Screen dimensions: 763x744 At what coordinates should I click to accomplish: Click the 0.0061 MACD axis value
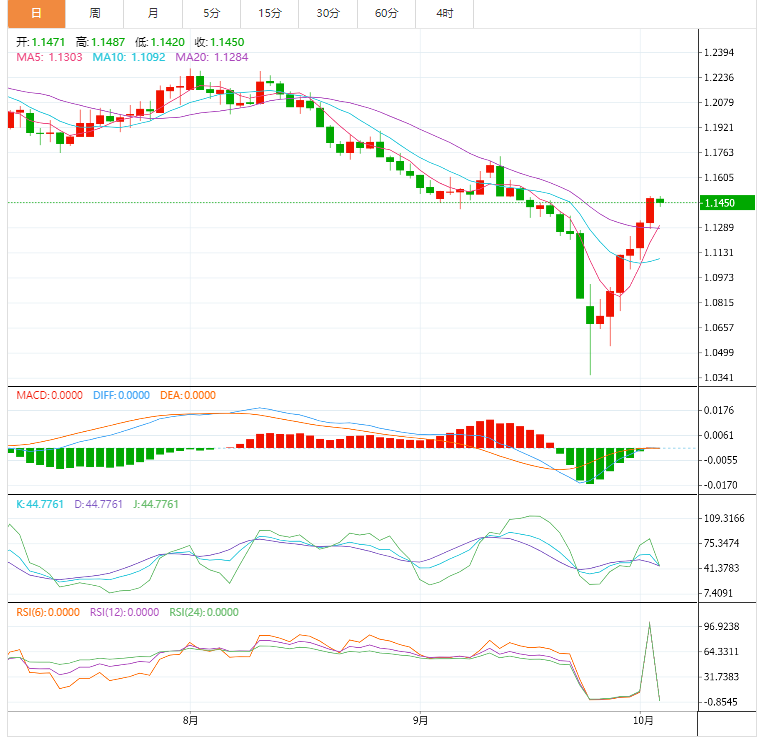(719, 435)
